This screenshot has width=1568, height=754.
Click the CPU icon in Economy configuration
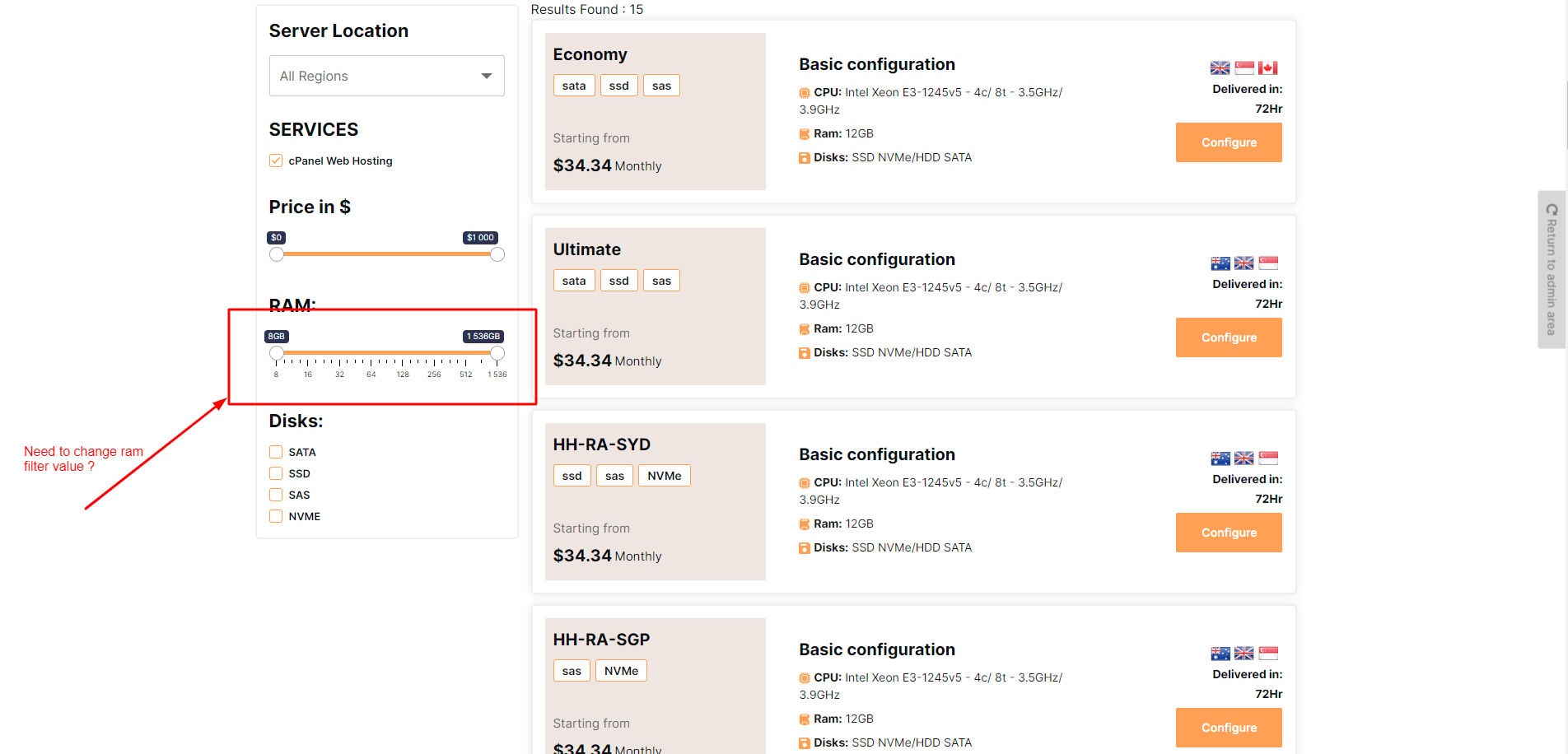click(x=805, y=93)
